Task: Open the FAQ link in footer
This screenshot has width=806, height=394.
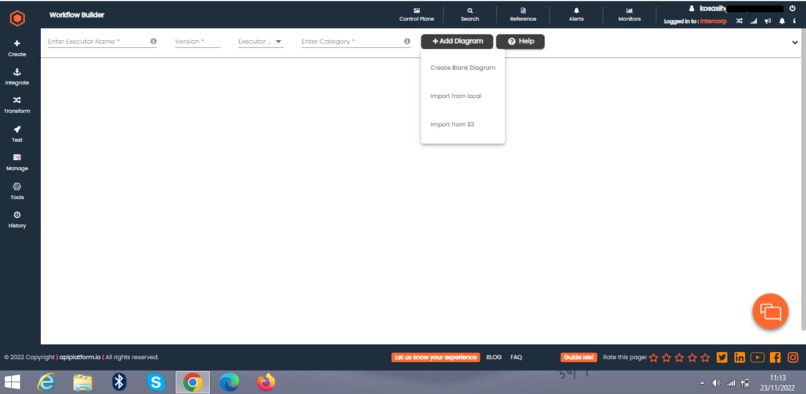Action: click(x=516, y=357)
